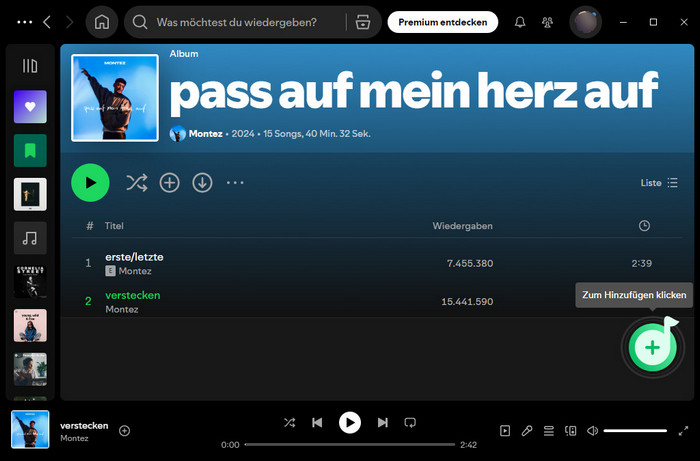Image resolution: width=700 pixels, height=461 pixels.
Task: Expand the library sidebar icon
Action: tap(30, 66)
